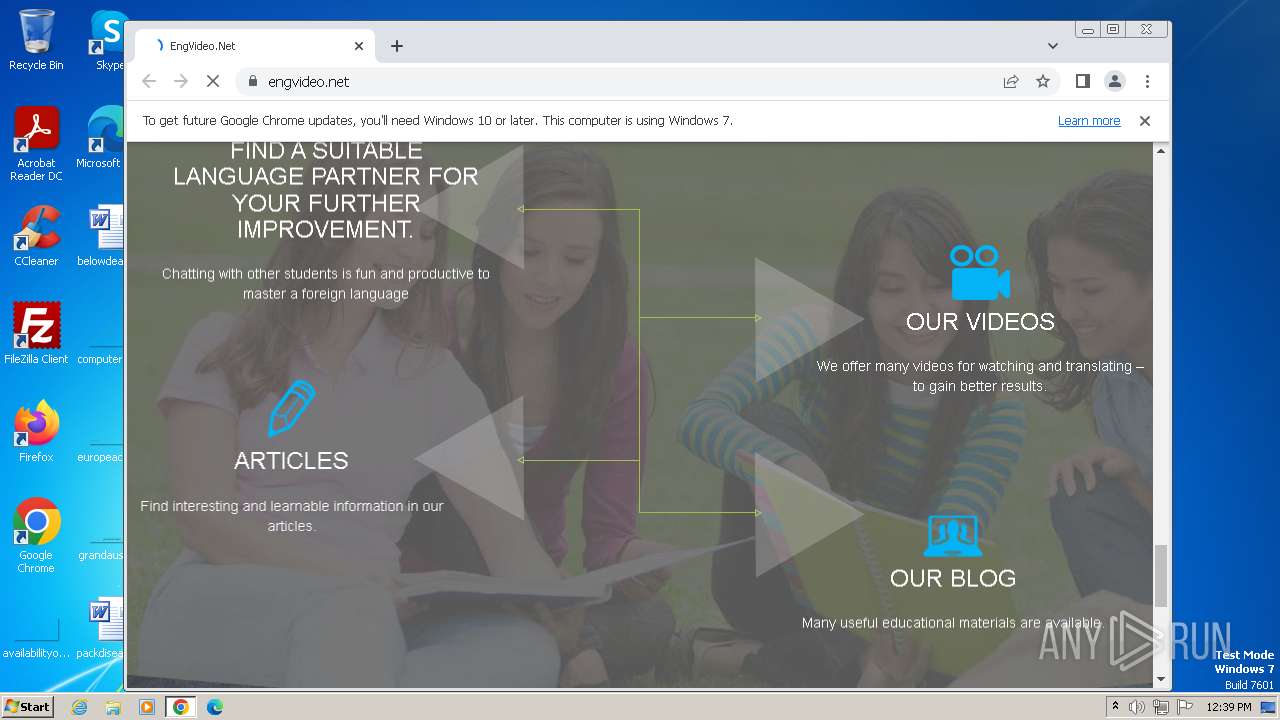This screenshot has height=720, width=1280.
Task: Select the EngVideo.Net tab
Action: click(x=255, y=46)
